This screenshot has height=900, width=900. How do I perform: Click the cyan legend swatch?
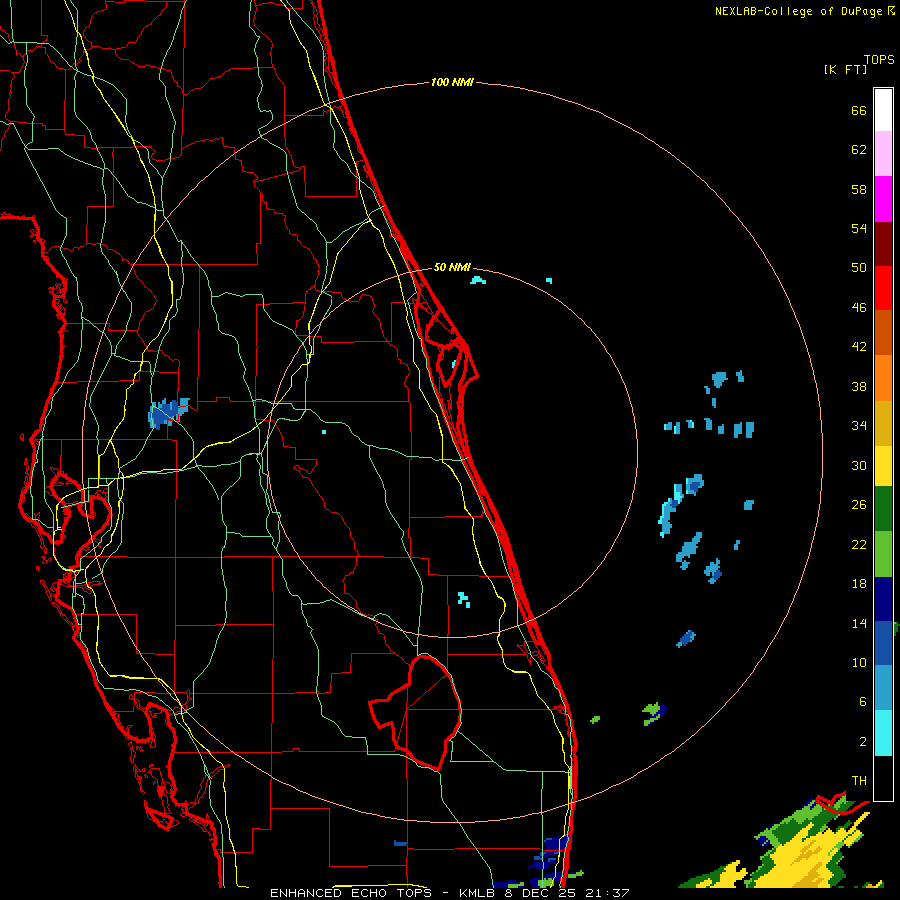coord(883,733)
